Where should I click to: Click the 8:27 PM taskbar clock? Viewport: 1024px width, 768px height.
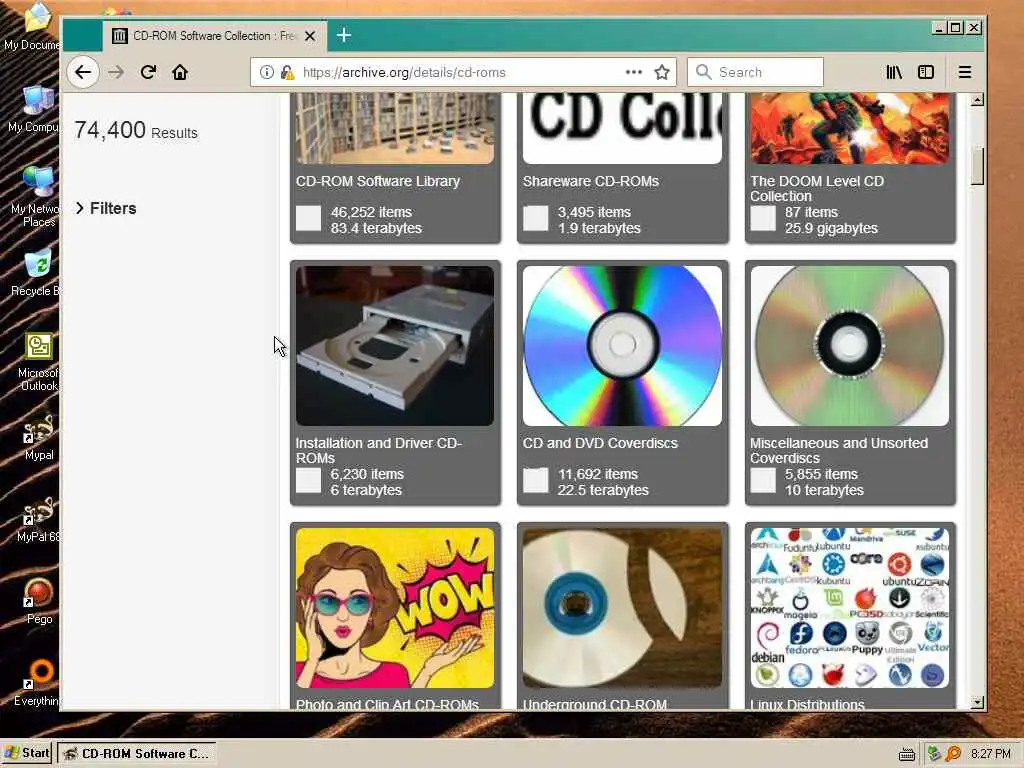coord(991,754)
